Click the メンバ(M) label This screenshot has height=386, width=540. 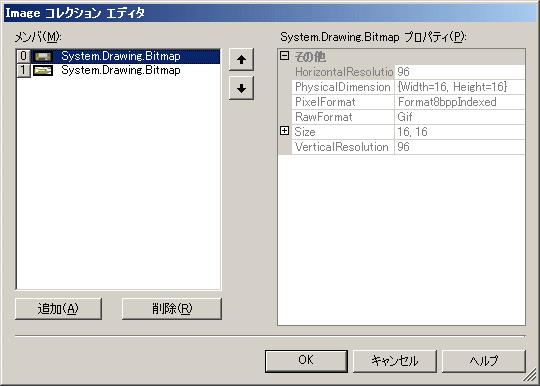pos(38,36)
